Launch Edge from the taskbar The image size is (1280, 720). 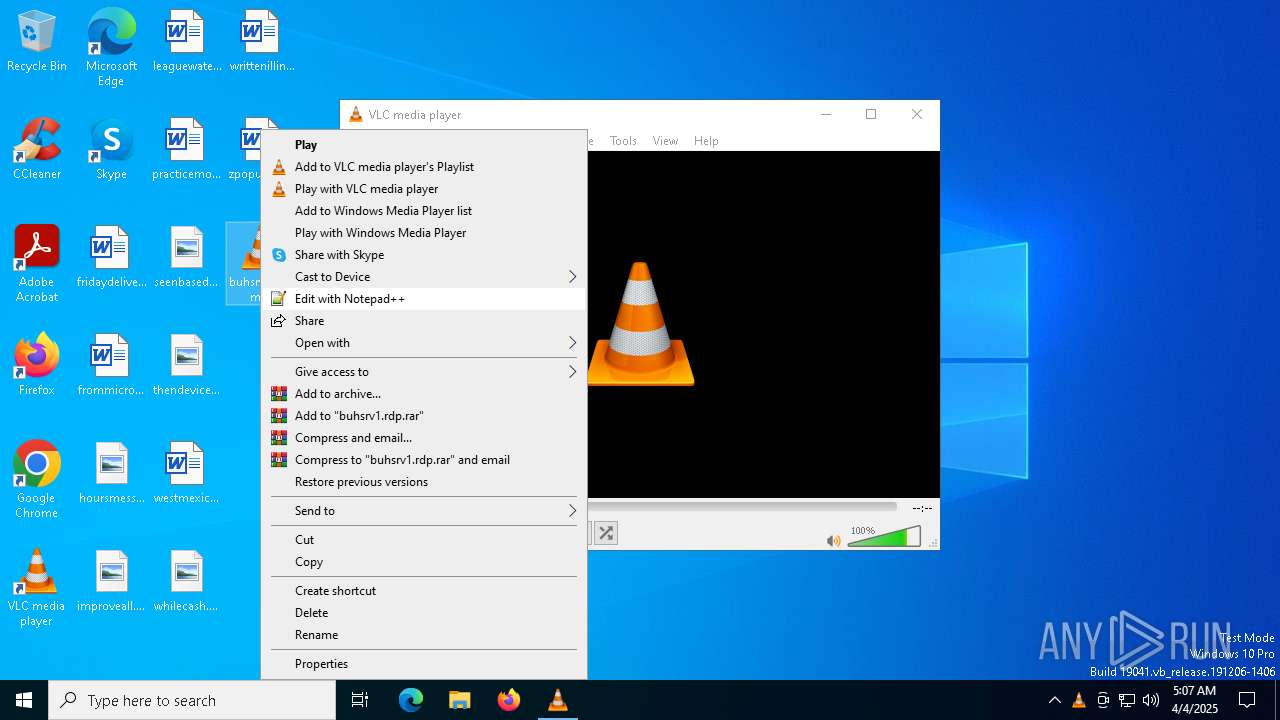click(x=411, y=700)
